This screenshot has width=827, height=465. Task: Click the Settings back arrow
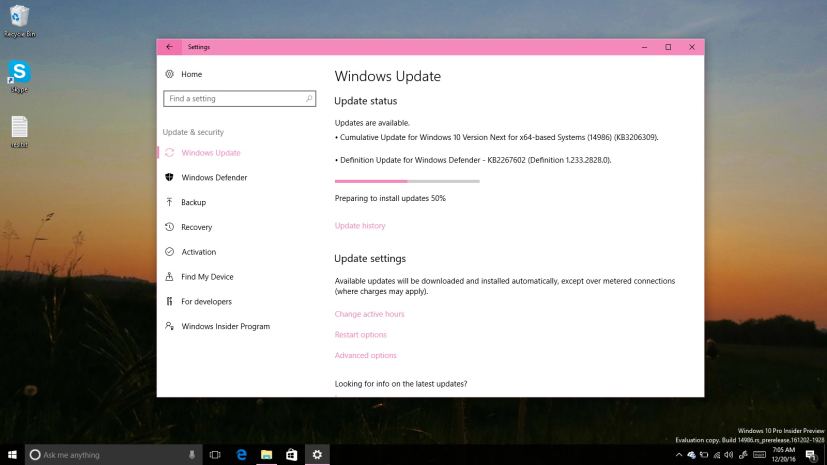pyautogui.click(x=169, y=47)
